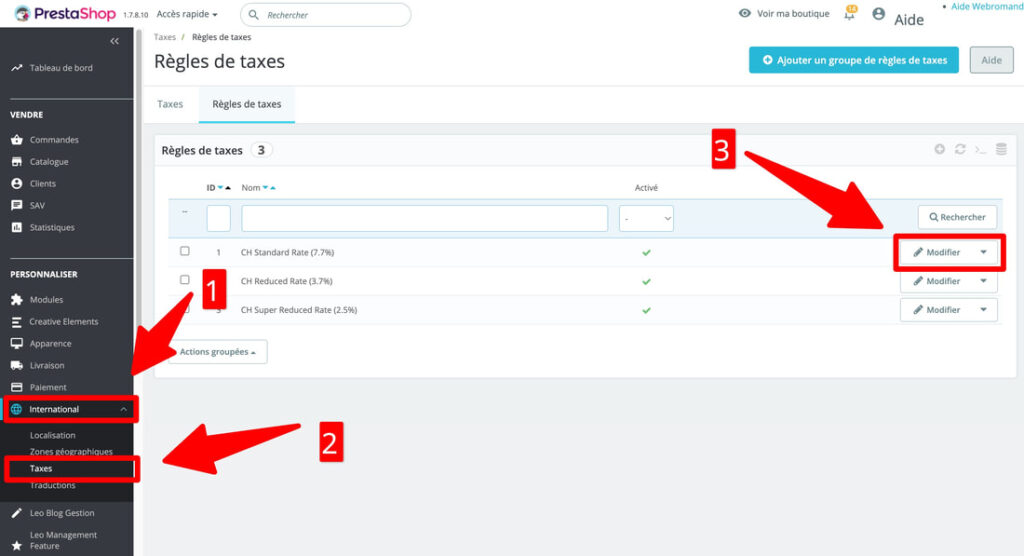Click Ajouter un groupe de règles de taxes
1024x556 pixels.
853,60
